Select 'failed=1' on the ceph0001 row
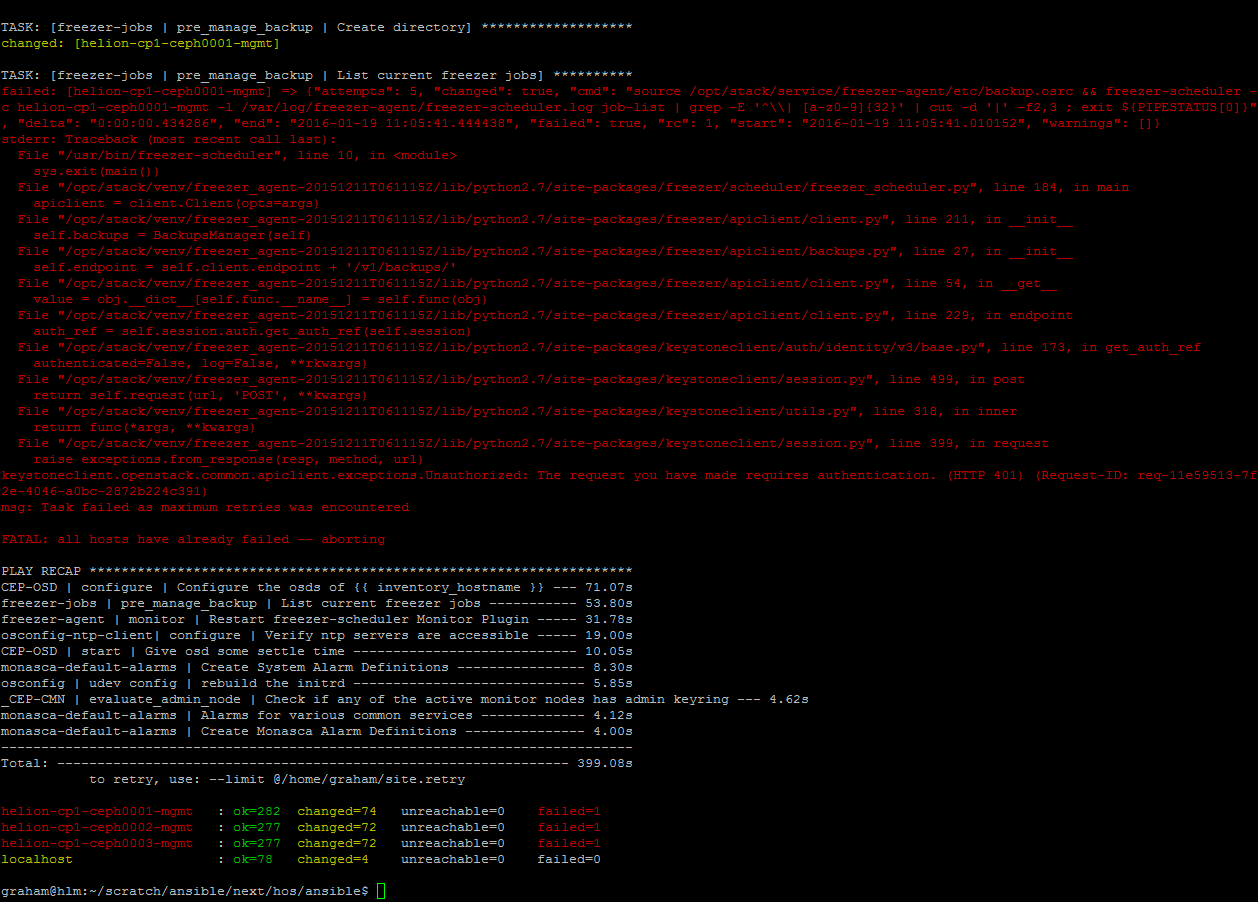Image resolution: width=1258 pixels, height=902 pixels. (x=569, y=811)
